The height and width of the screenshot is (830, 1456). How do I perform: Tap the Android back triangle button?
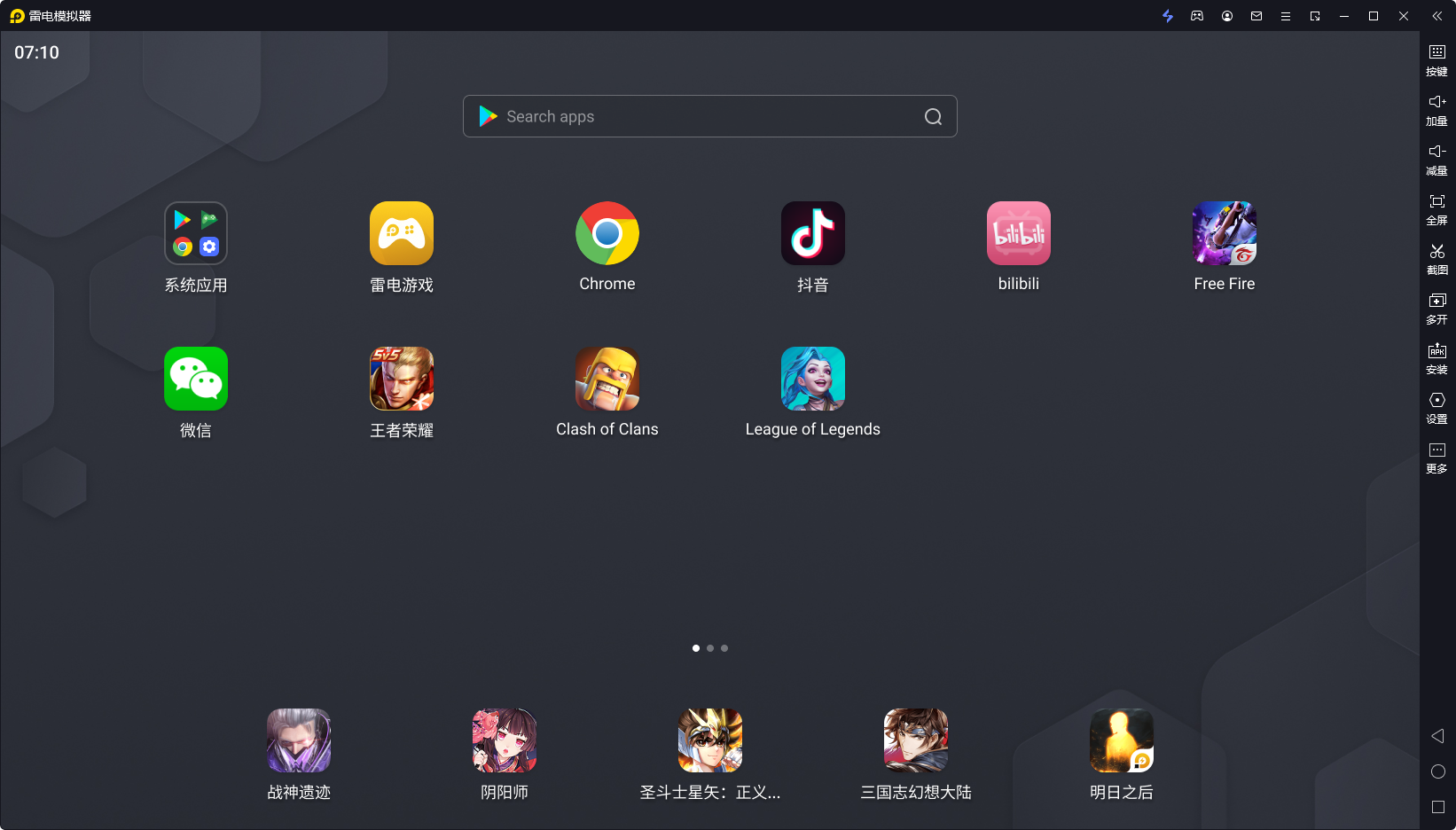pyautogui.click(x=1437, y=736)
